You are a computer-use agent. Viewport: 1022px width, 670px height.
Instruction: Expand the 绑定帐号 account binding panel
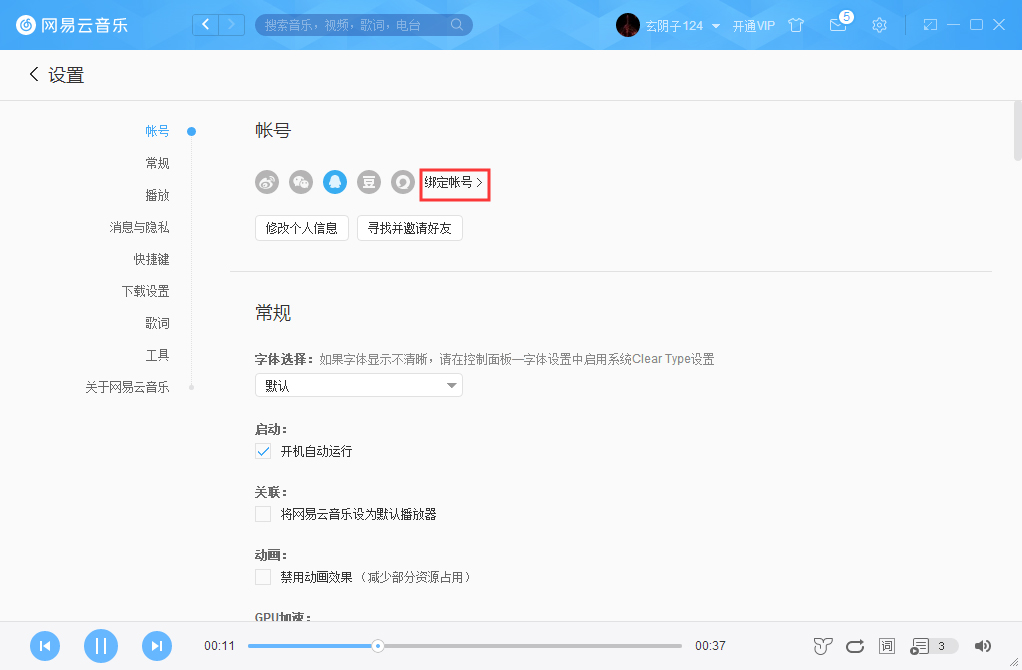453,183
